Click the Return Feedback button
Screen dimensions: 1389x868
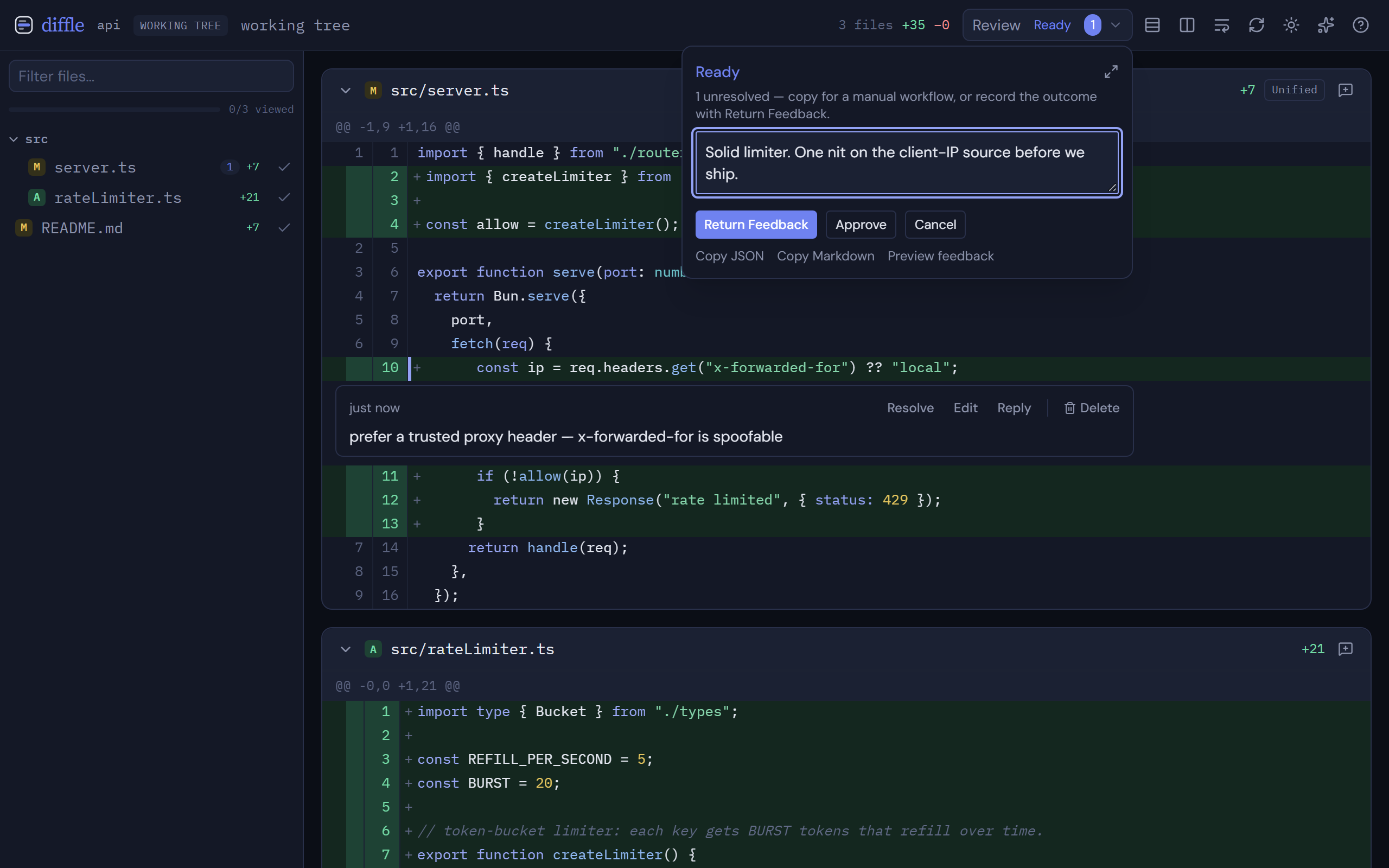[x=756, y=225]
